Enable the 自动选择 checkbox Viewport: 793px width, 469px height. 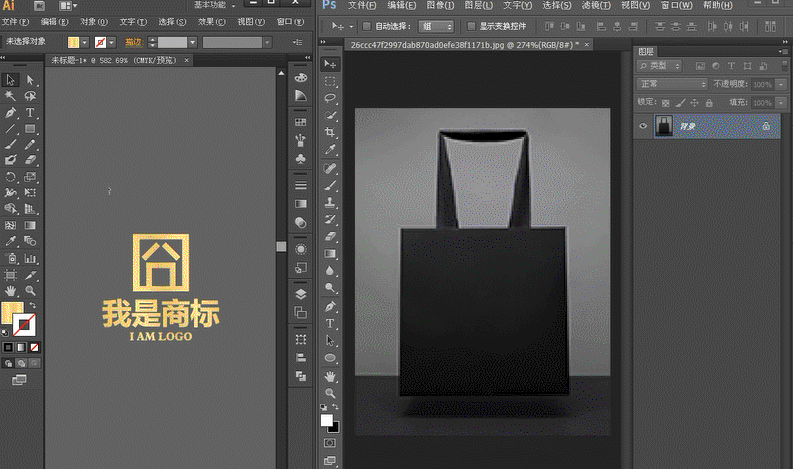coord(366,26)
